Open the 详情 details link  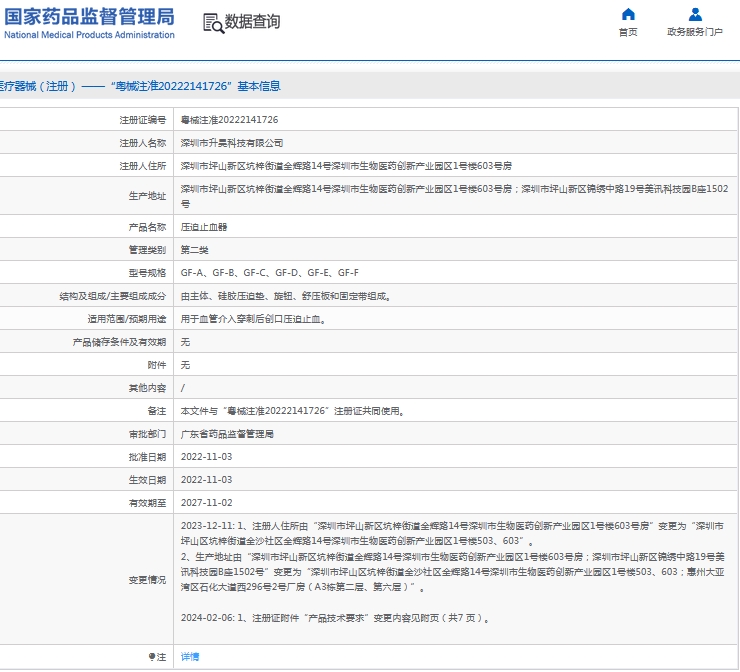190,656
